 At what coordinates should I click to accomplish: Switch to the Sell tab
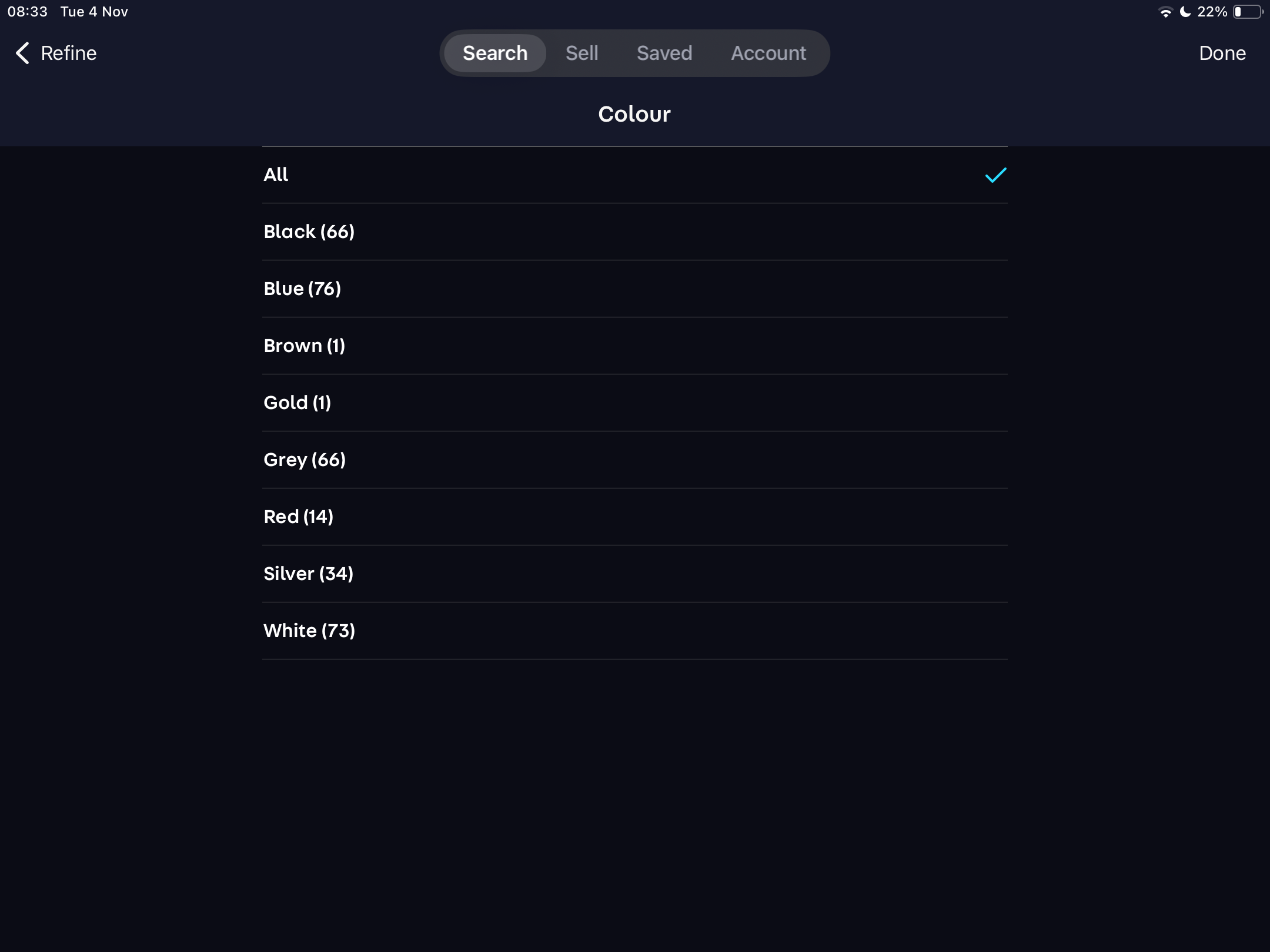(x=581, y=53)
